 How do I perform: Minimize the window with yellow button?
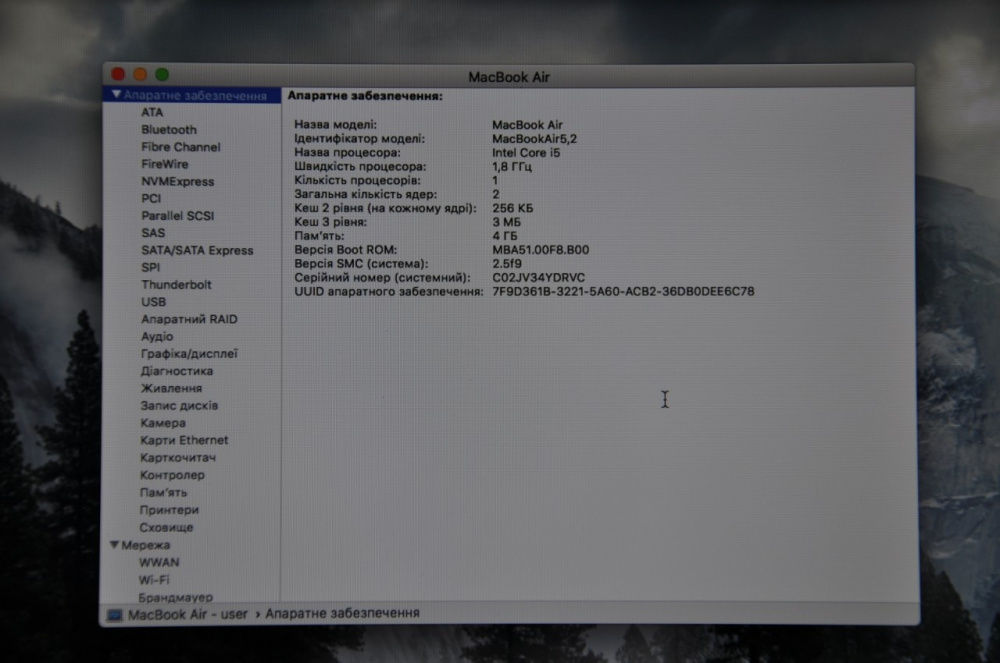140,74
